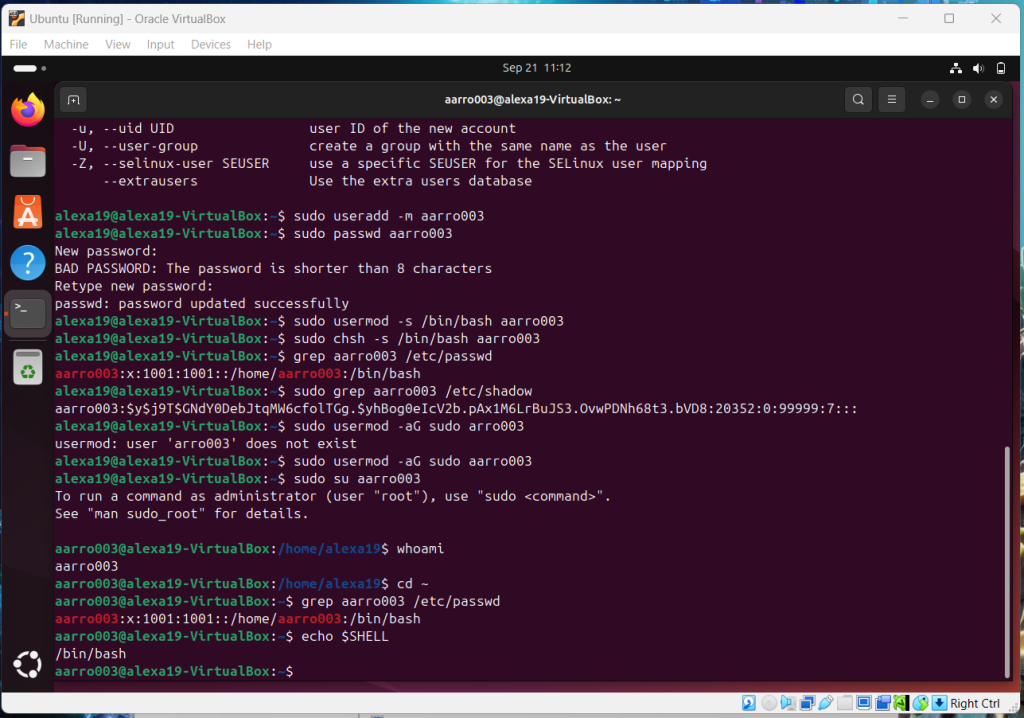This screenshot has height=718, width=1024.
Task: Open a new terminal tab
Action: coord(72,100)
